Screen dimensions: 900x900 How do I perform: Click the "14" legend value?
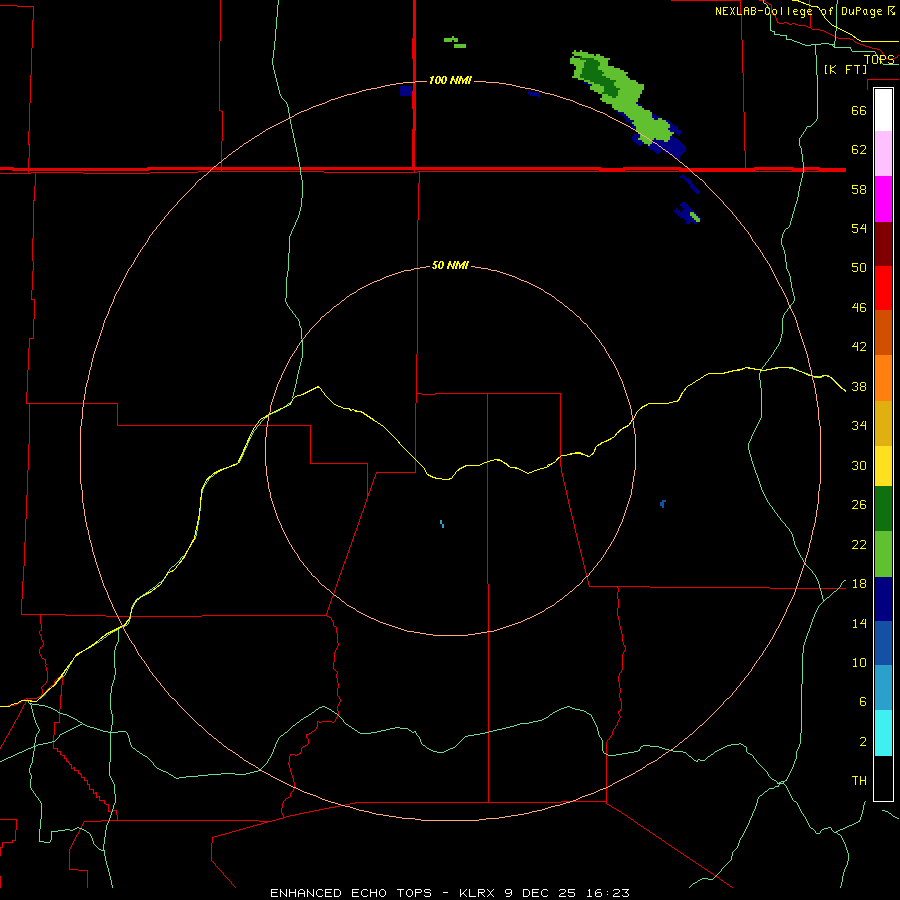pyautogui.click(x=859, y=623)
